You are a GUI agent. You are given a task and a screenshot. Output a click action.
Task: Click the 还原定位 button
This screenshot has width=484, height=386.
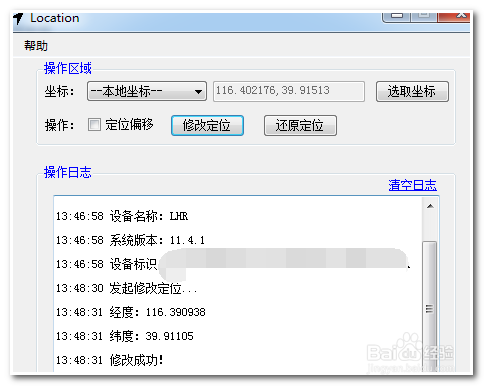click(x=300, y=125)
